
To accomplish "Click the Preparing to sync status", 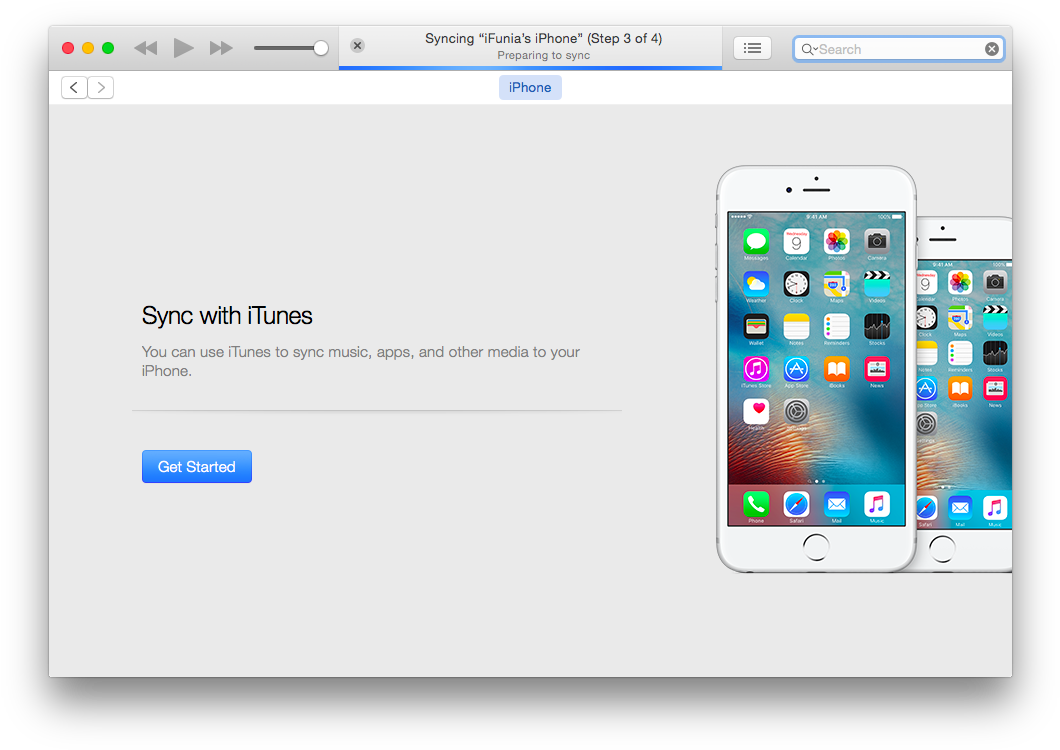I will (x=544, y=55).
